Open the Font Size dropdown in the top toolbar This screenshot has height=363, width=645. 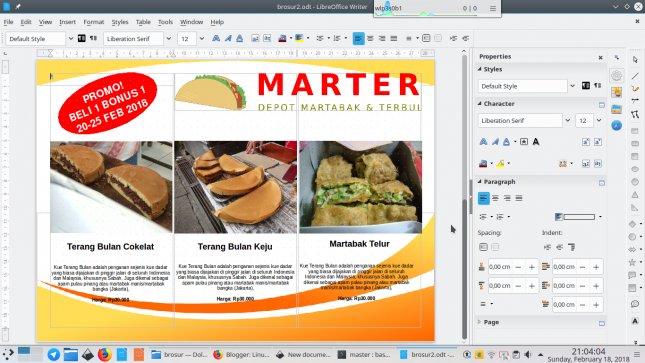click(x=202, y=39)
